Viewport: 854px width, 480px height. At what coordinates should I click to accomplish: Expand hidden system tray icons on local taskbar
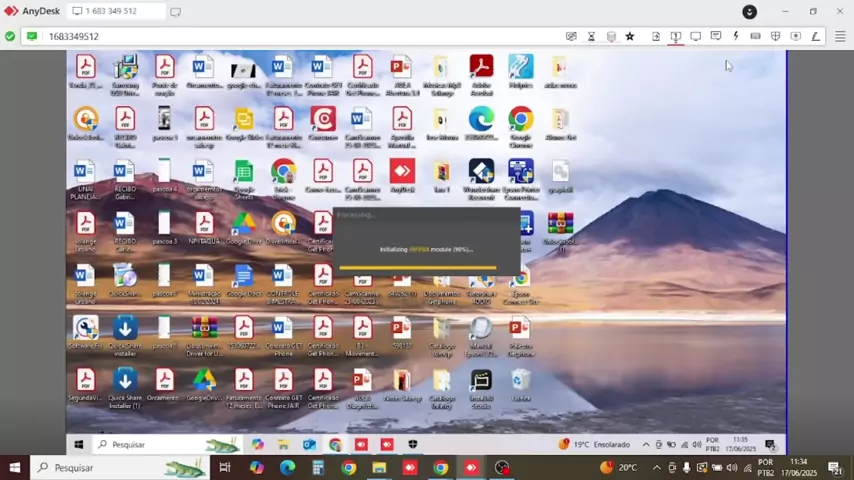(x=657, y=468)
